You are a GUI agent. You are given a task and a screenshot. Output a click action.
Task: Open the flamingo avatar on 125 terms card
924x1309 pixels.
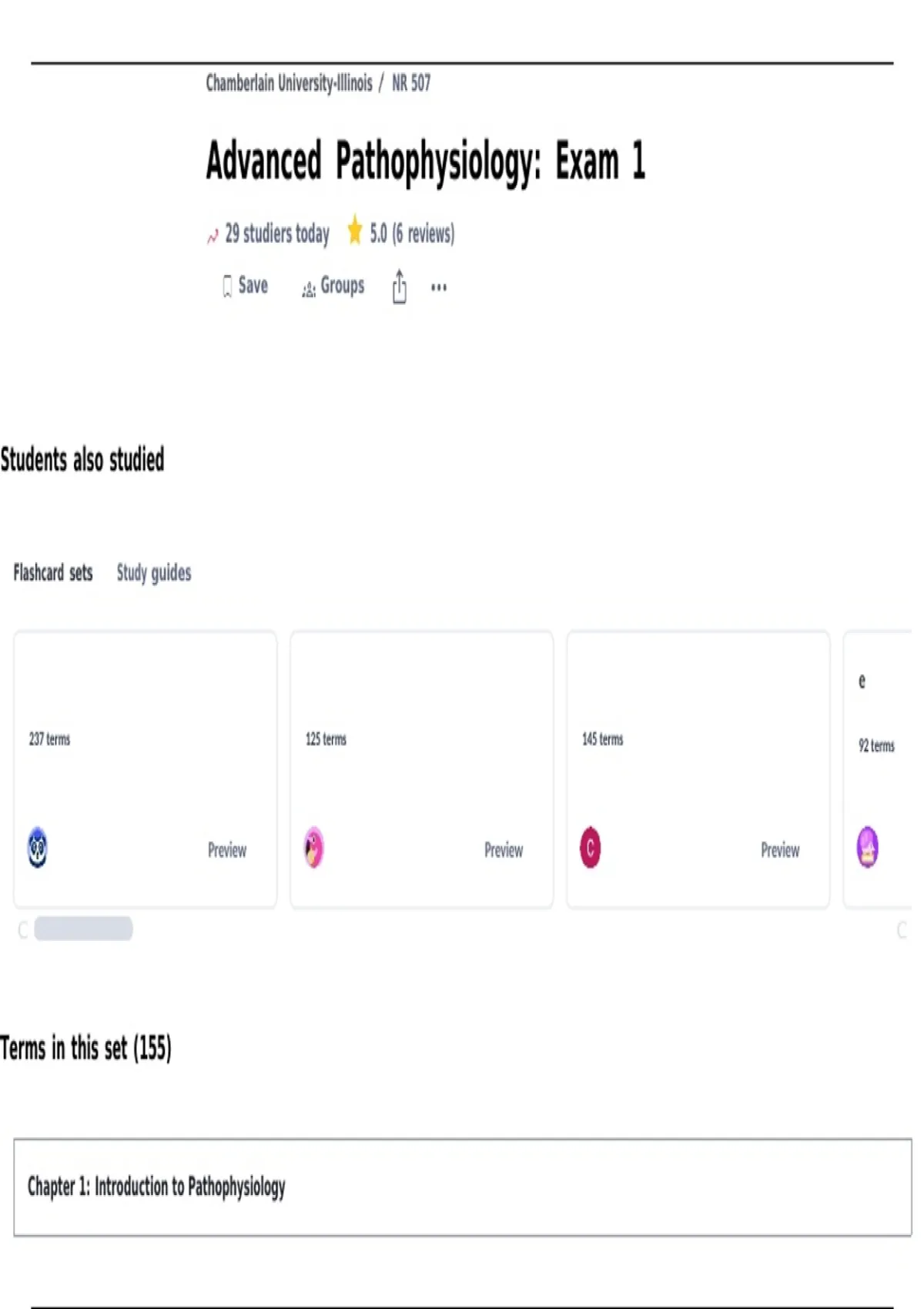[313, 847]
